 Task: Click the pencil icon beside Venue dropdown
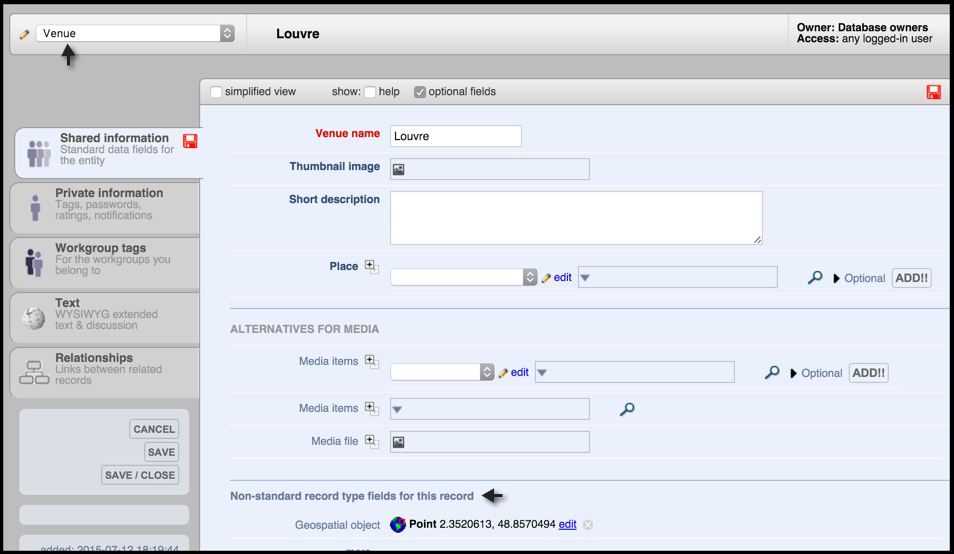24,34
